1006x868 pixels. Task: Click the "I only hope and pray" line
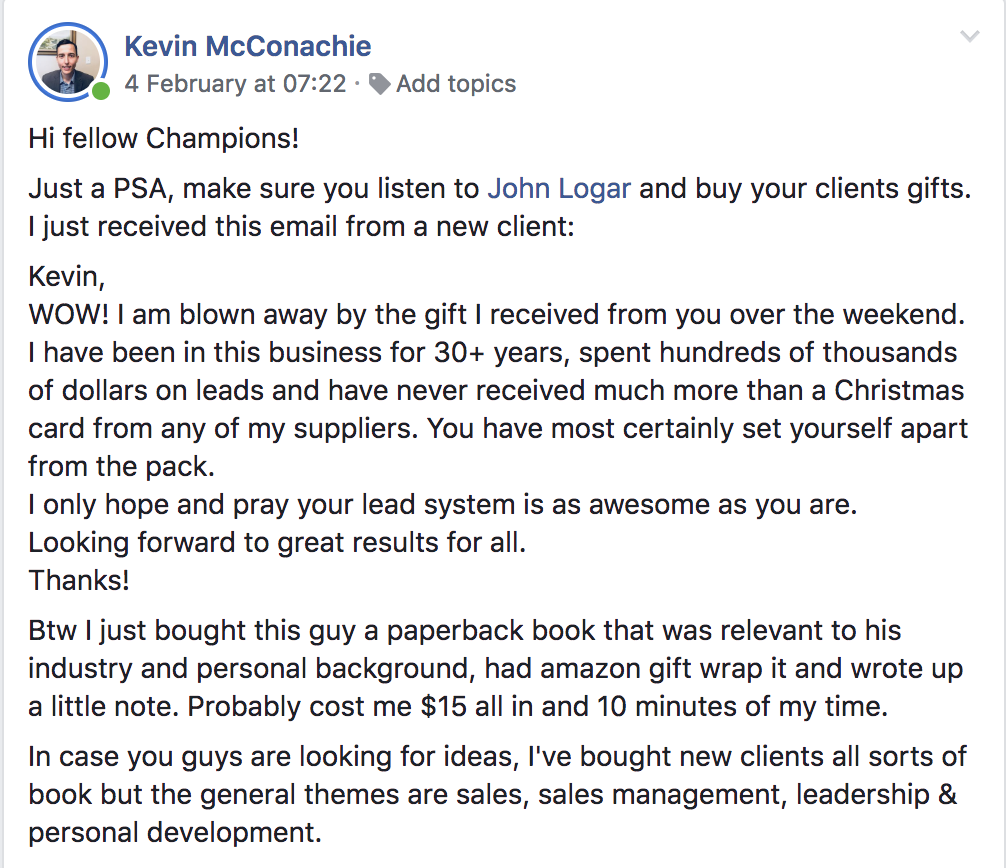pos(442,505)
